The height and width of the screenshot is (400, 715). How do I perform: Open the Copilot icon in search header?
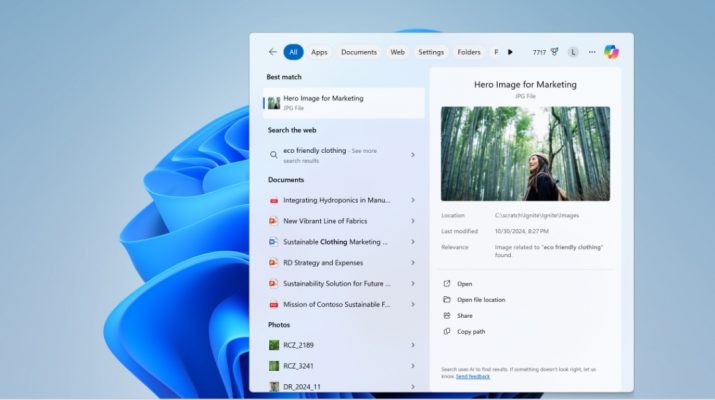click(611, 52)
